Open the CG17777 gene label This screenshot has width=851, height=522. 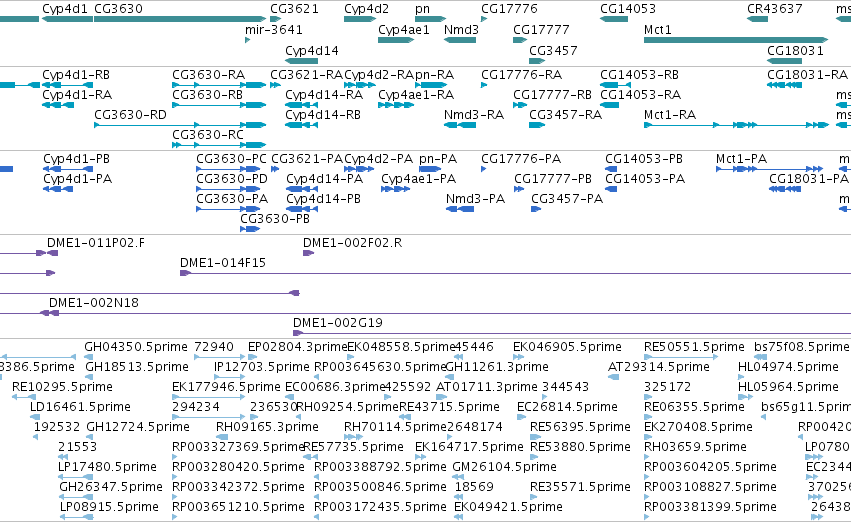(x=541, y=30)
